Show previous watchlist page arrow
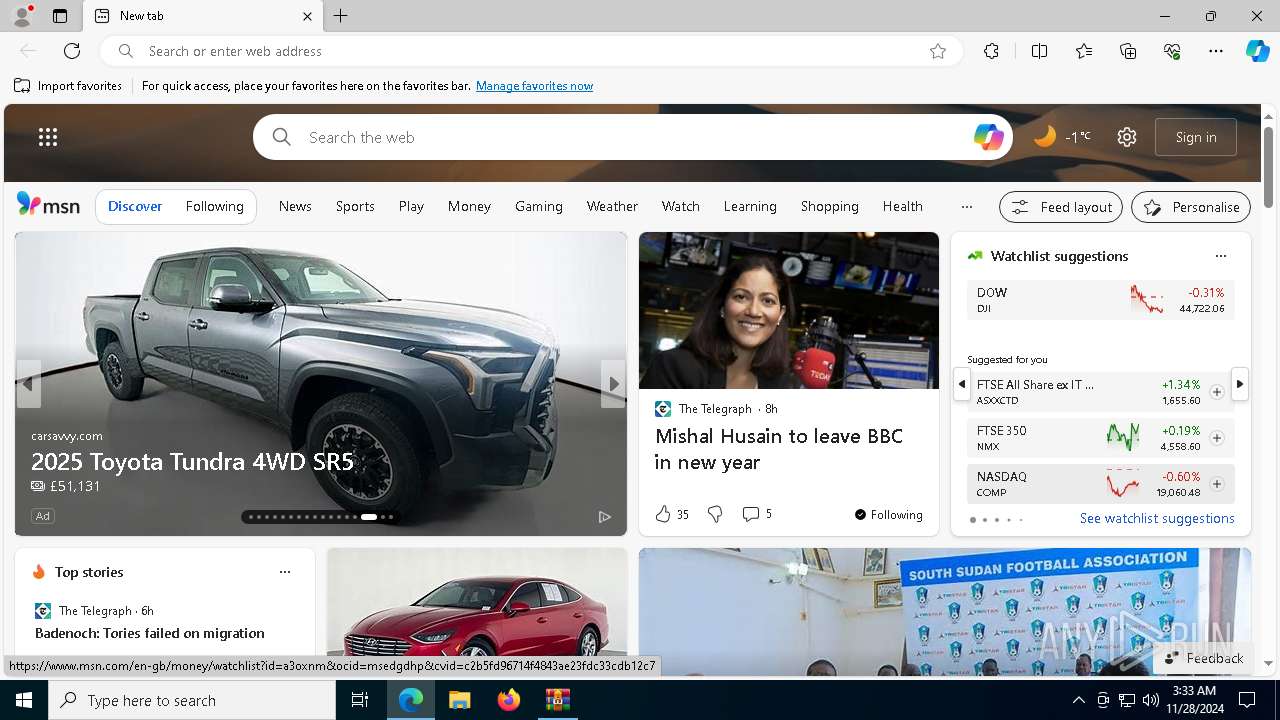 961,384
